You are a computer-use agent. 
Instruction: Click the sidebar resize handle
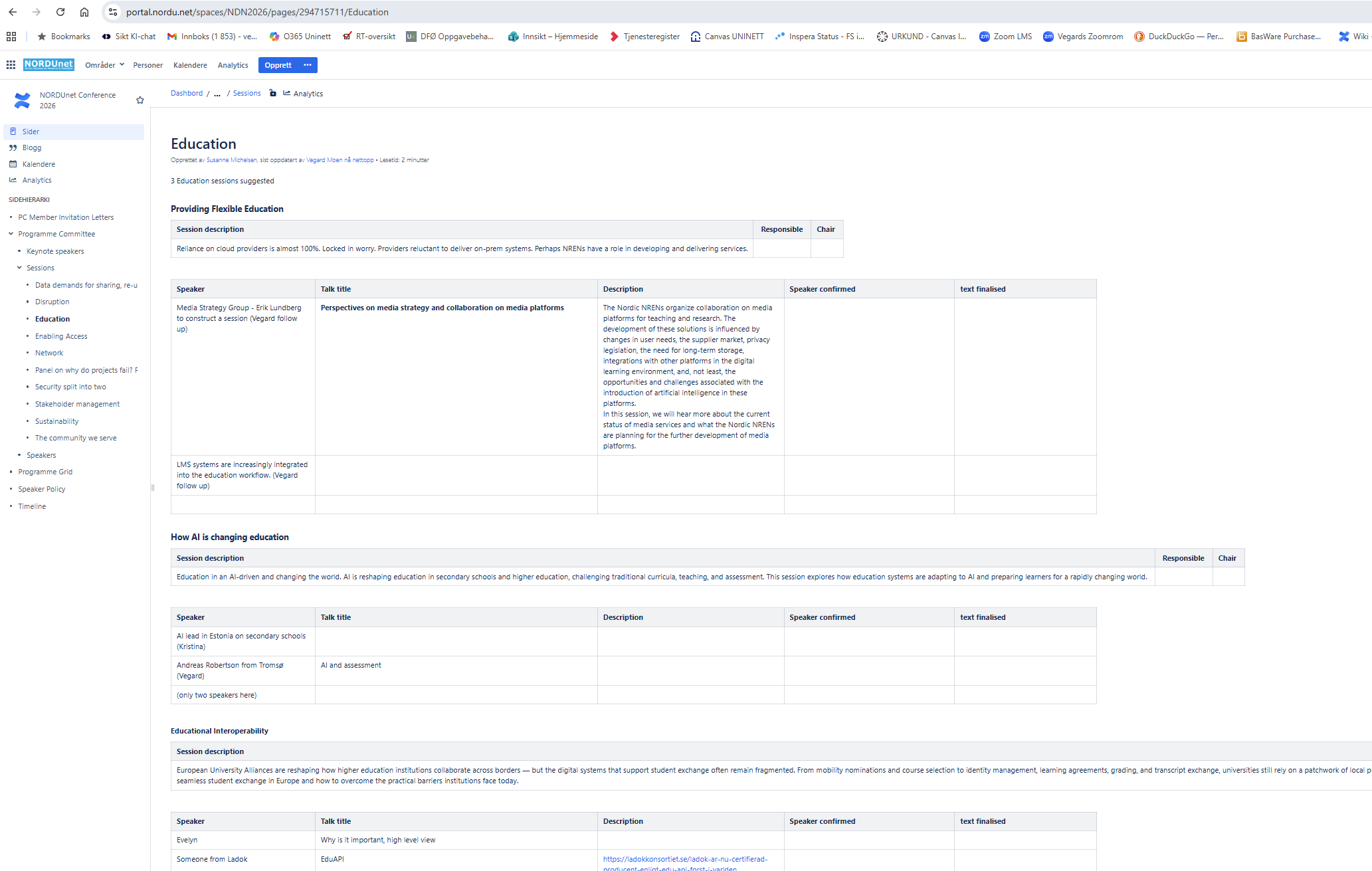tap(153, 488)
